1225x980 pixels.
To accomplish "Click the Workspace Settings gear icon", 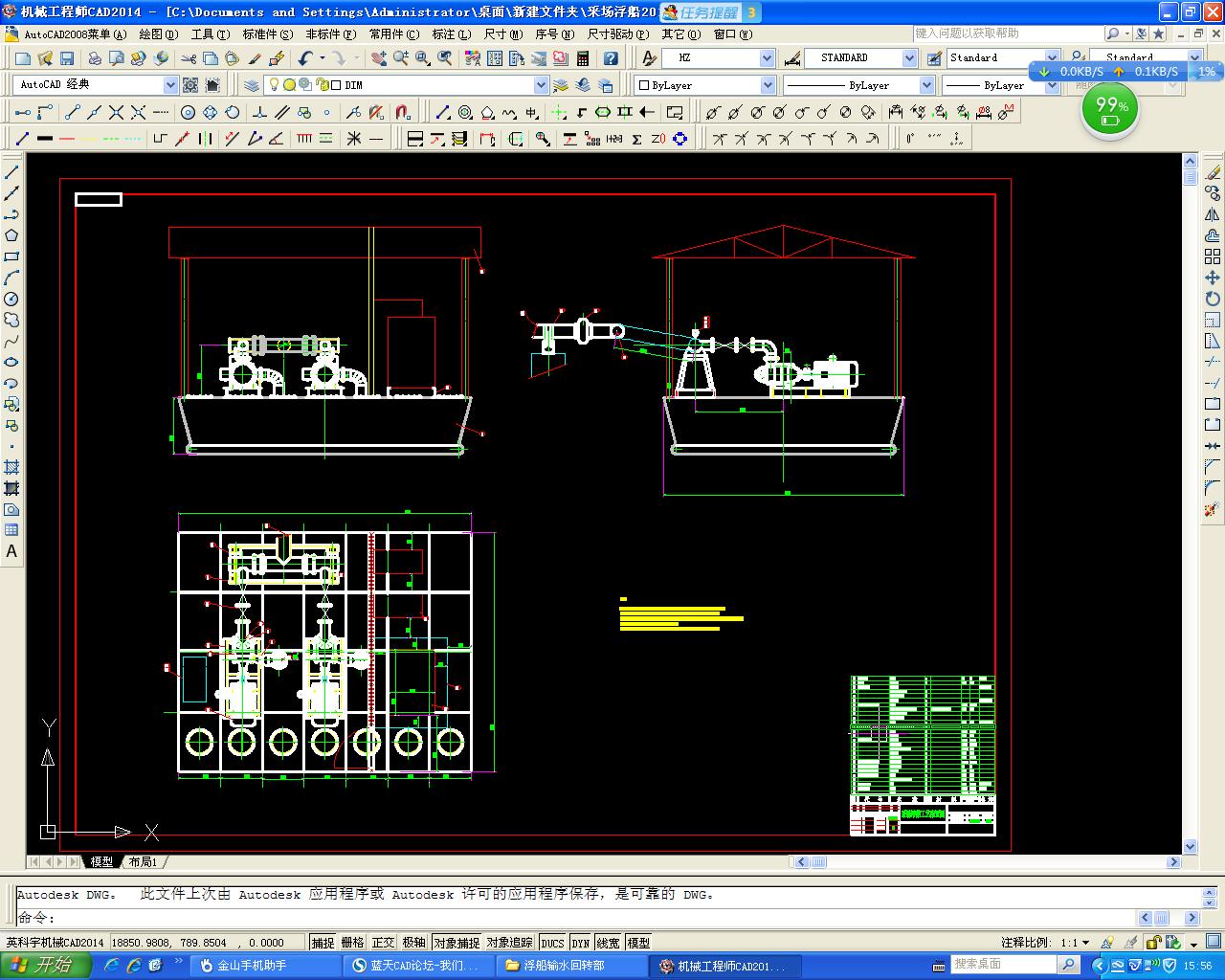I will click(x=190, y=85).
